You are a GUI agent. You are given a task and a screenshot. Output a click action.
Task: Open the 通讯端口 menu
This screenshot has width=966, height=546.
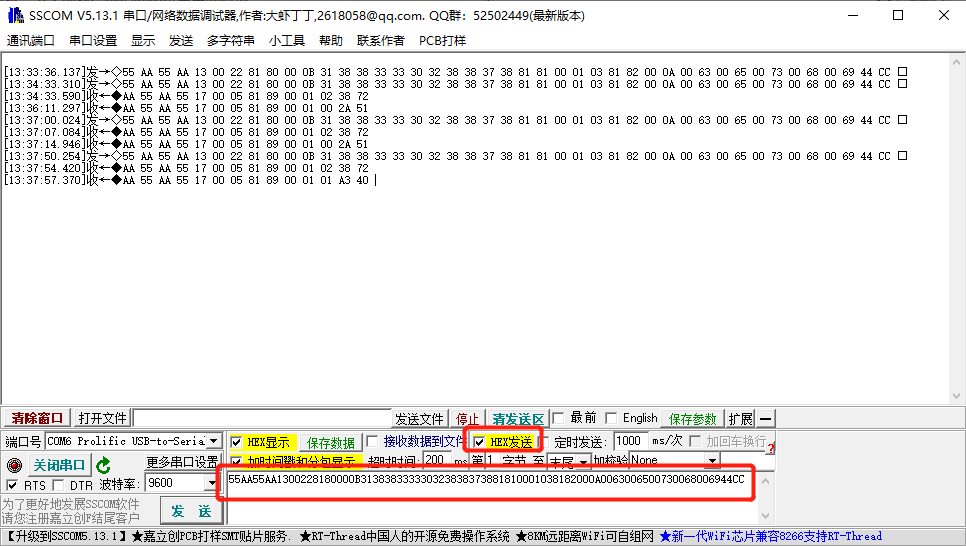[x=31, y=41]
